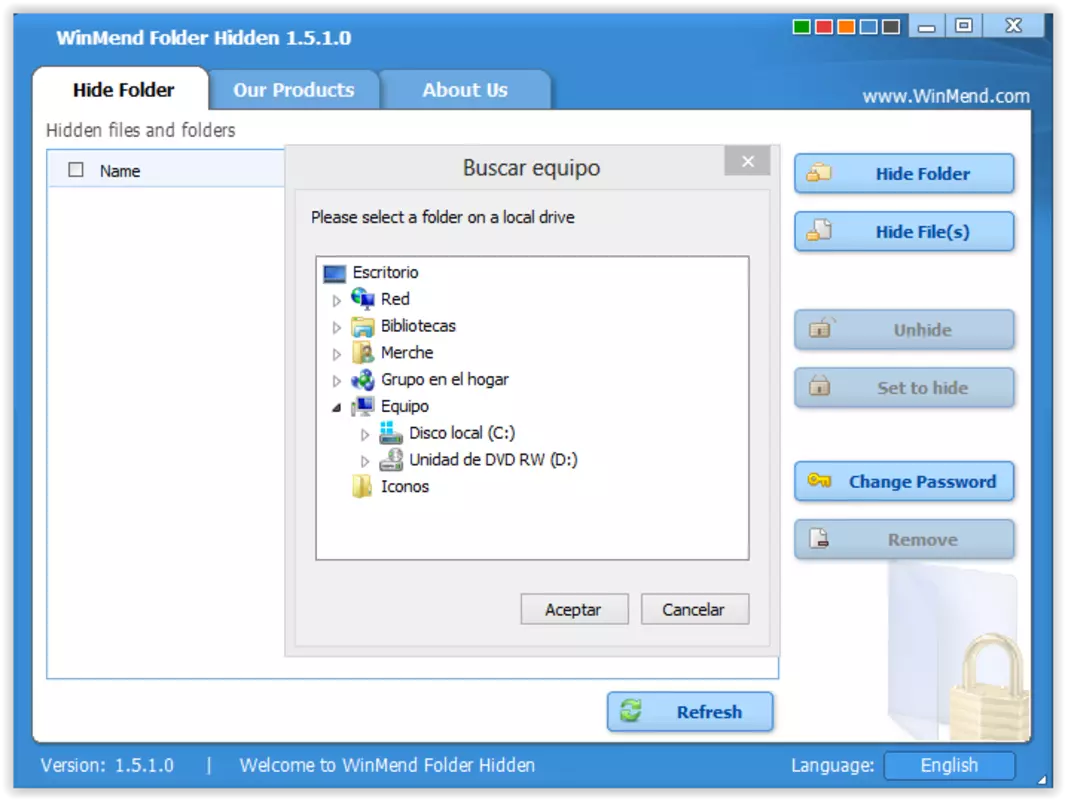This screenshot has width=1065, height=800.
Task: Select the Unidad de DVD RW (D:) label
Action: (493, 460)
